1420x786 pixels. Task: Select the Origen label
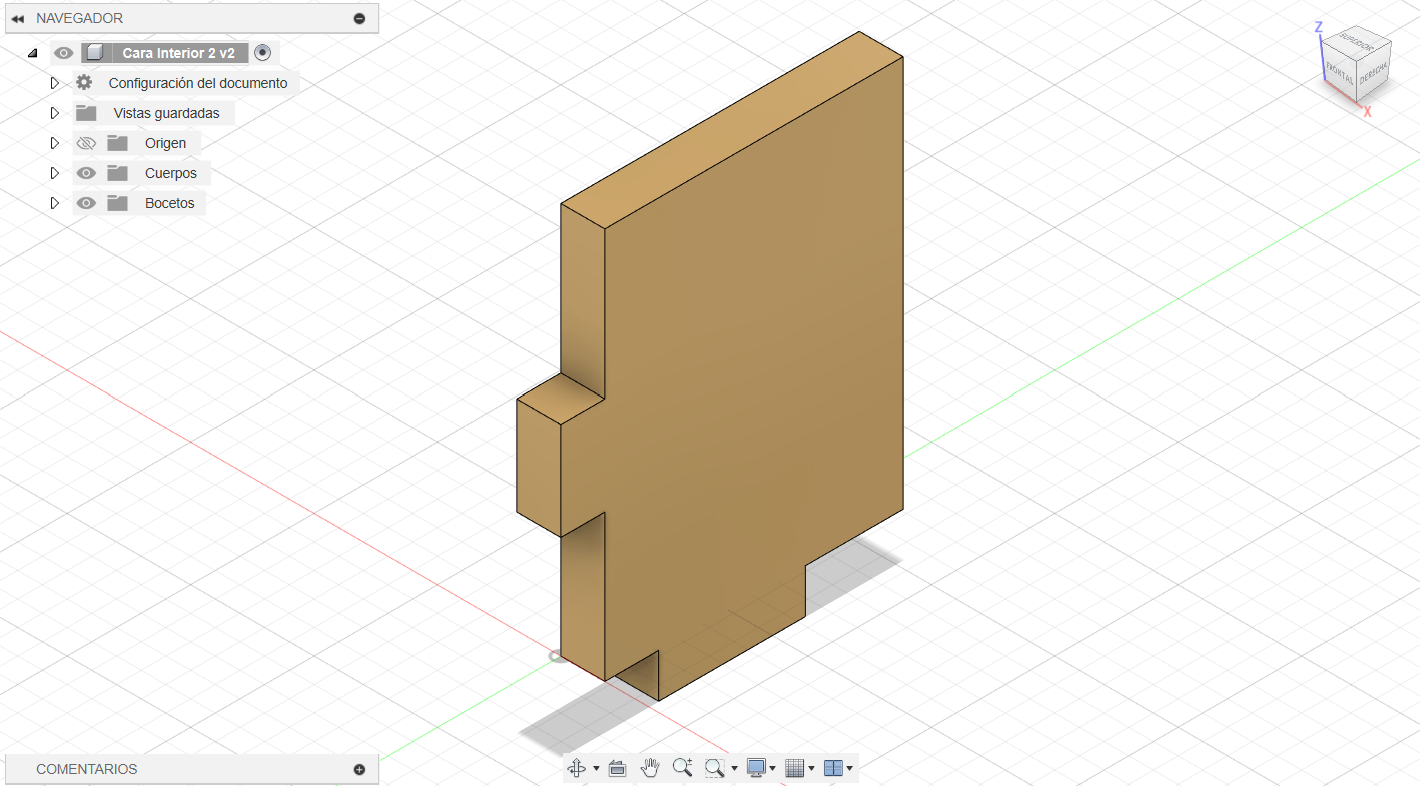click(165, 143)
